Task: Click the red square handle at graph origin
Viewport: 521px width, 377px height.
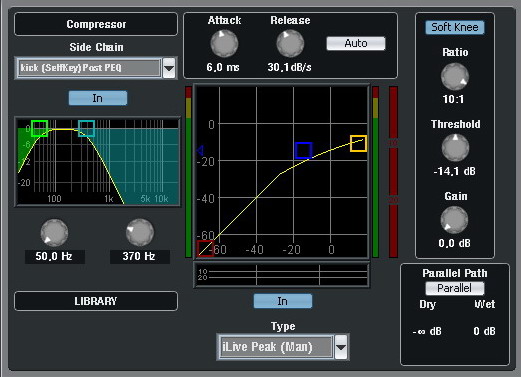Action: [205, 248]
